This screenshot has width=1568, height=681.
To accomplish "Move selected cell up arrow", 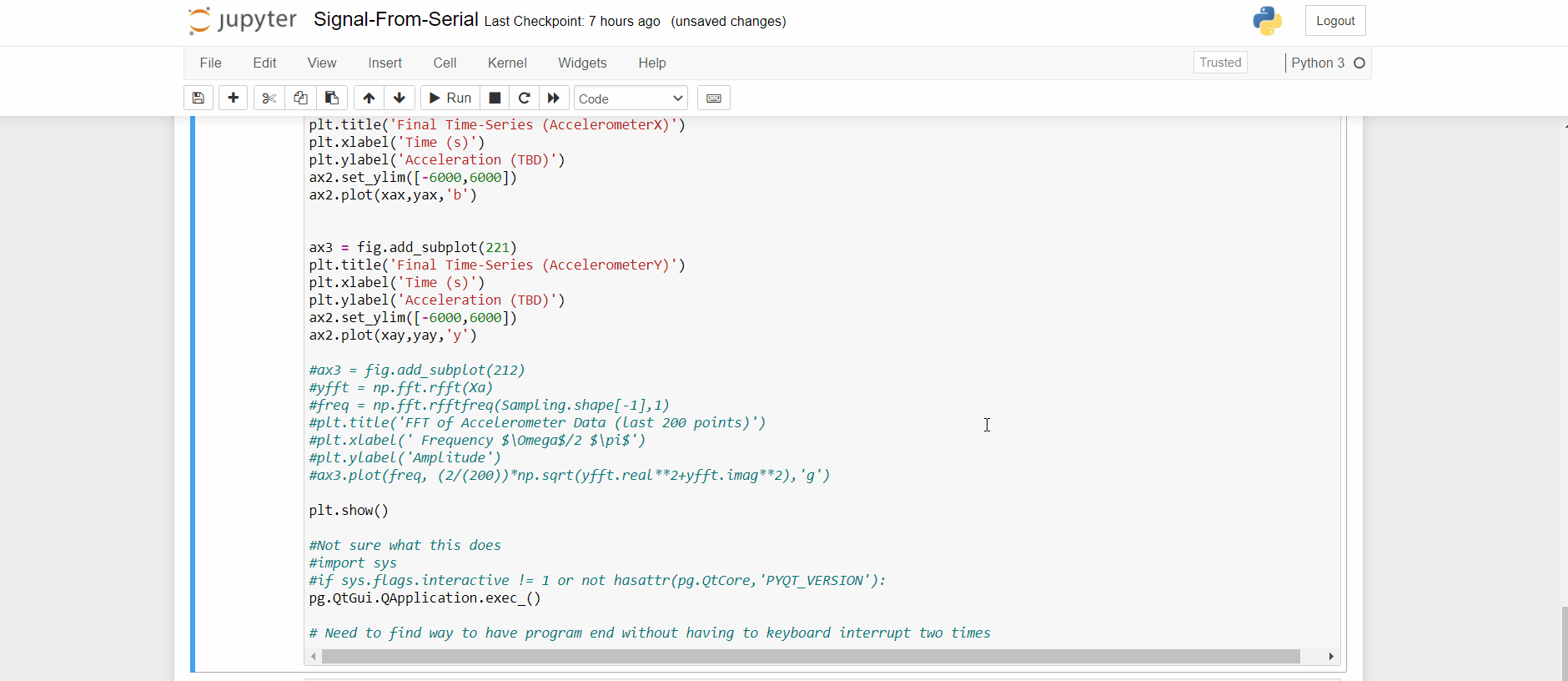I will pyautogui.click(x=369, y=98).
